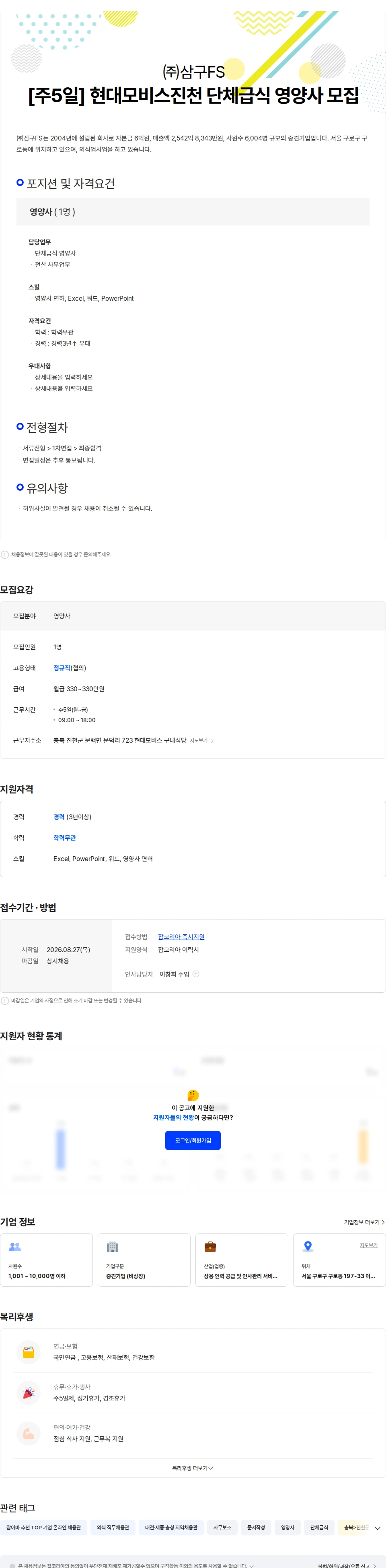Select the 대전·세종·충청 지역채용관 tag
This screenshot has width=386, height=1568.
[x=171, y=1527]
